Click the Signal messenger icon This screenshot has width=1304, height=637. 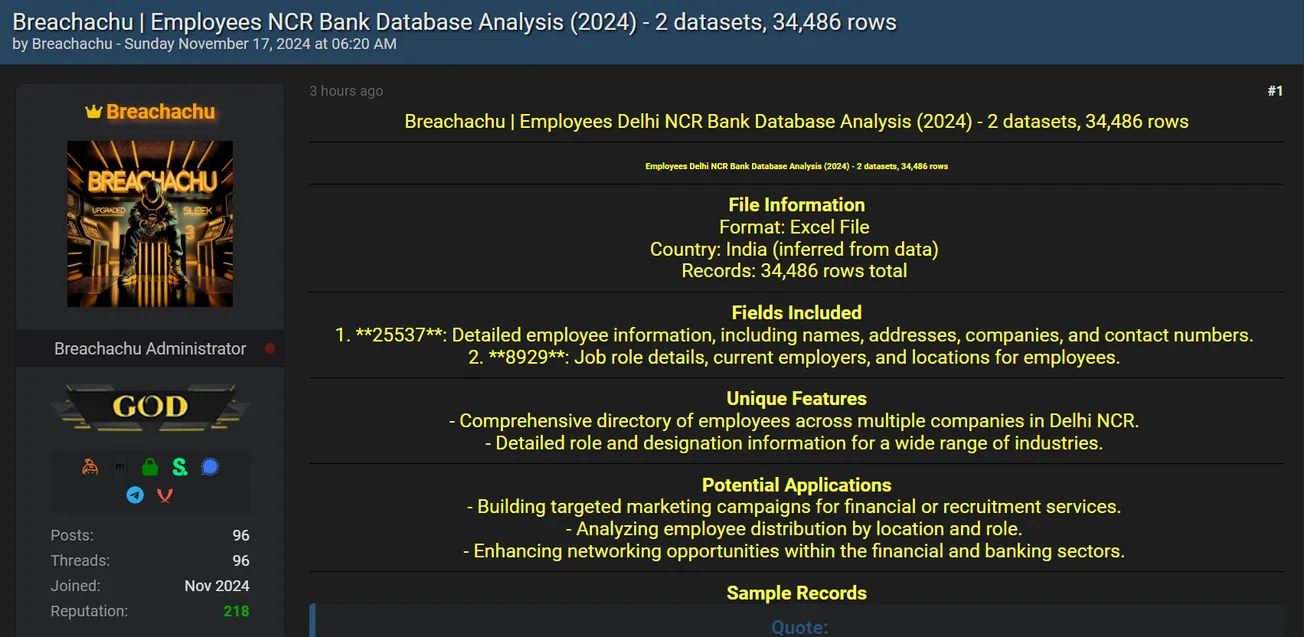(x=209, y=467)
